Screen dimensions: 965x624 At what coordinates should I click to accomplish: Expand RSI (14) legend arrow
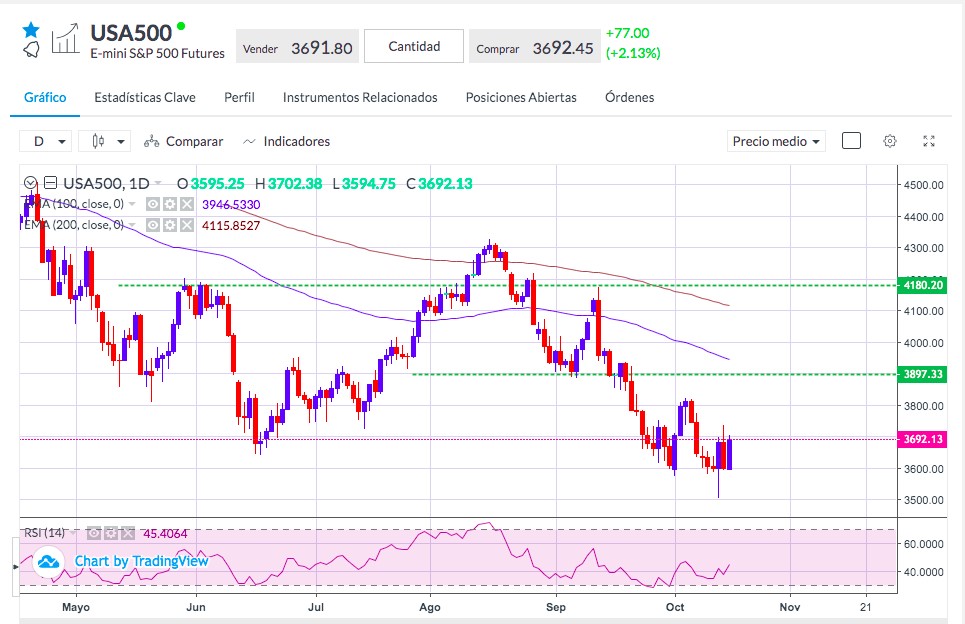74,533
